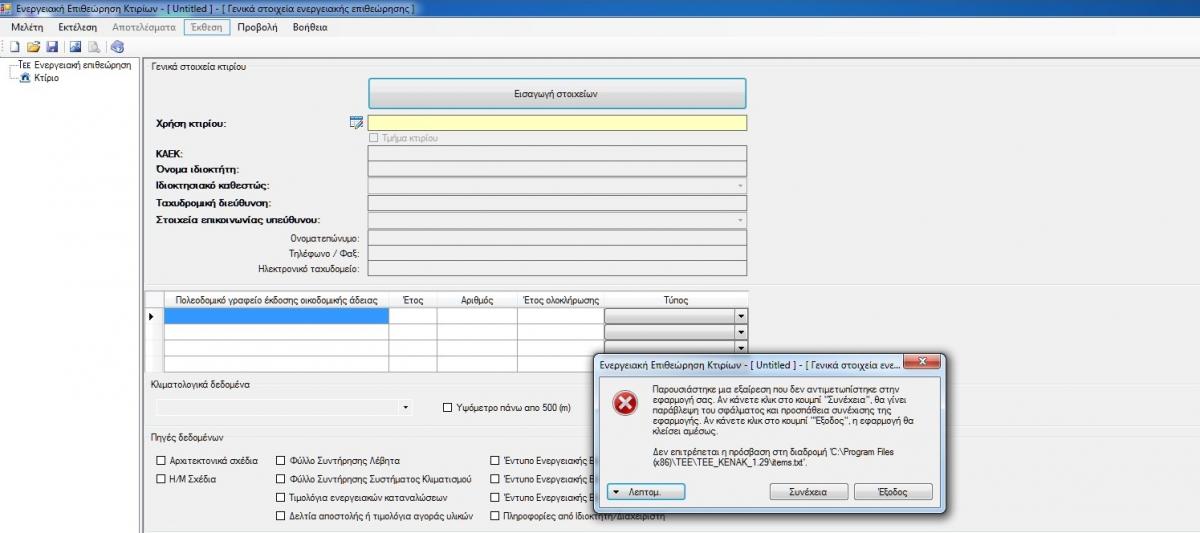Tick the Φύλλο Συντήρησης Λέβητα checkbox
This screenshot has height=533, width=1200.
tap(281, 461)
